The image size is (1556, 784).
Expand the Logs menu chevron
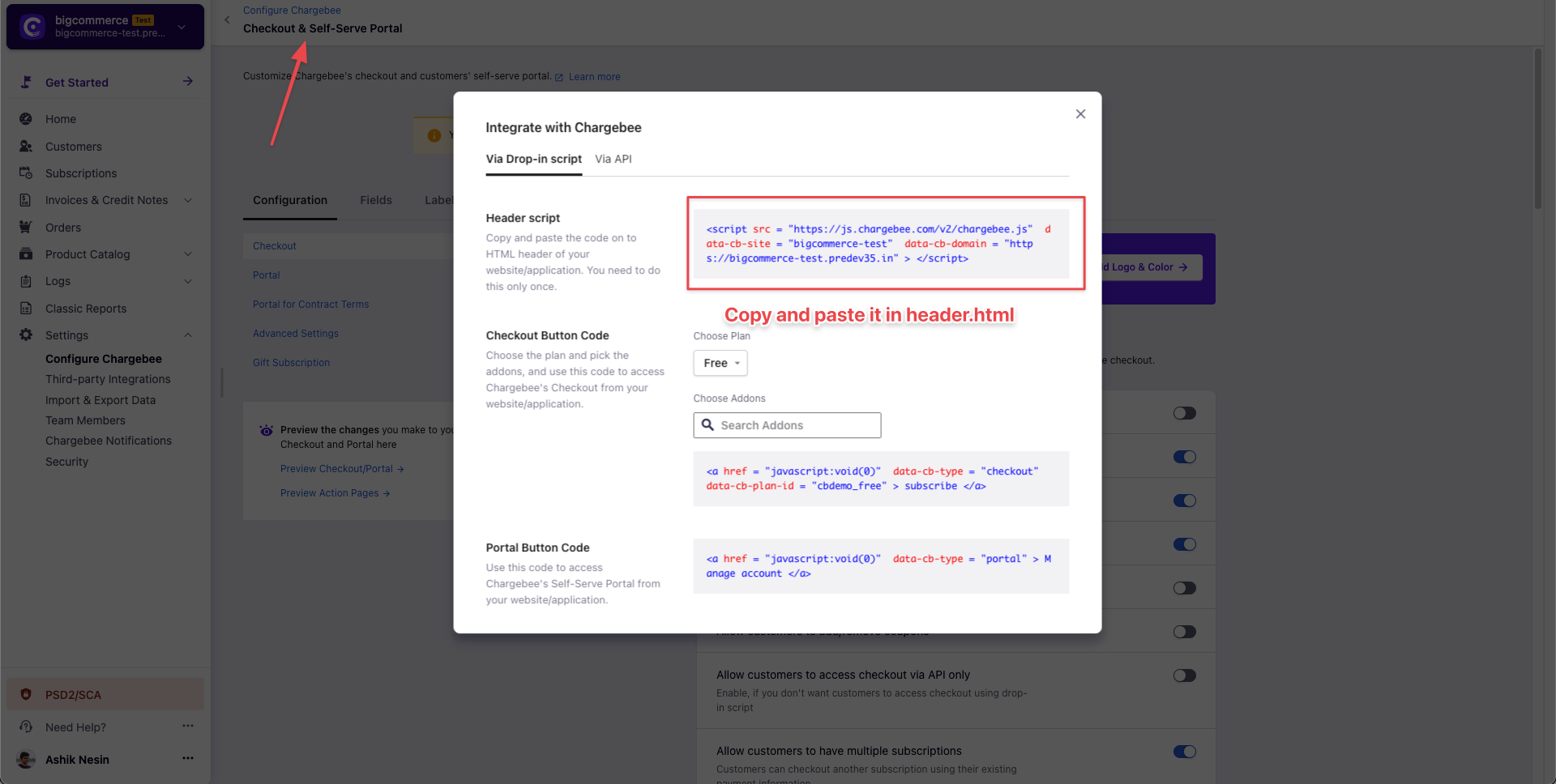tap(188, 281)
